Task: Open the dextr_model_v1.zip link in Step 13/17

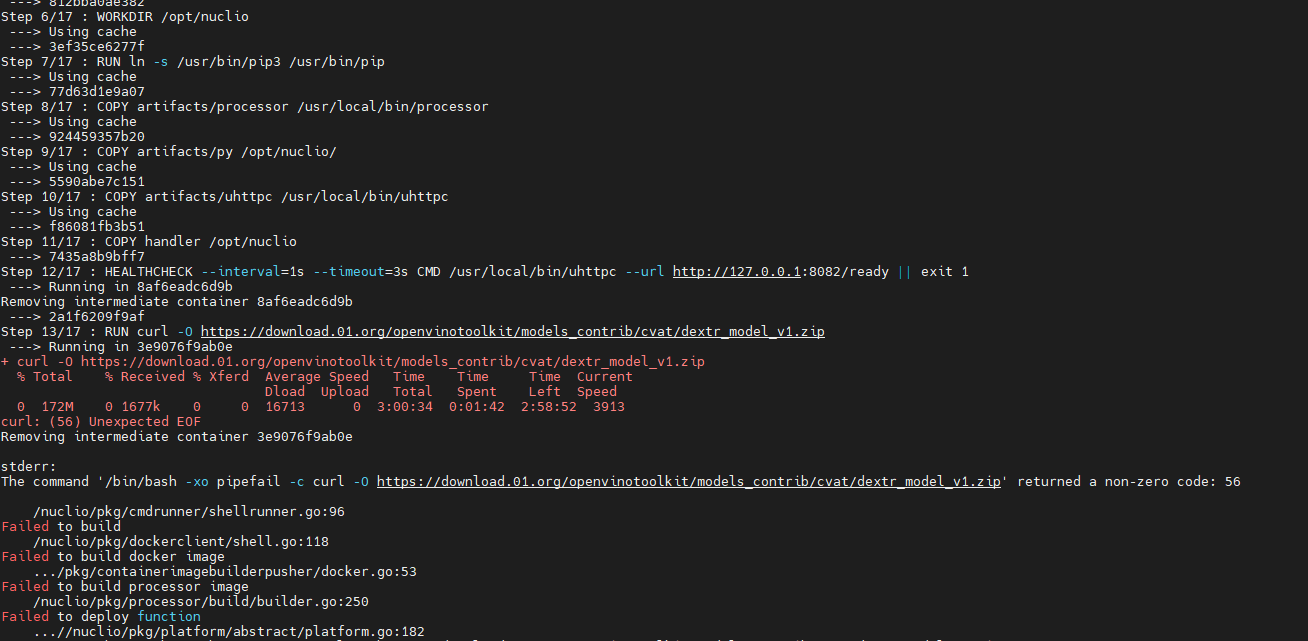Action: (512, 331)
